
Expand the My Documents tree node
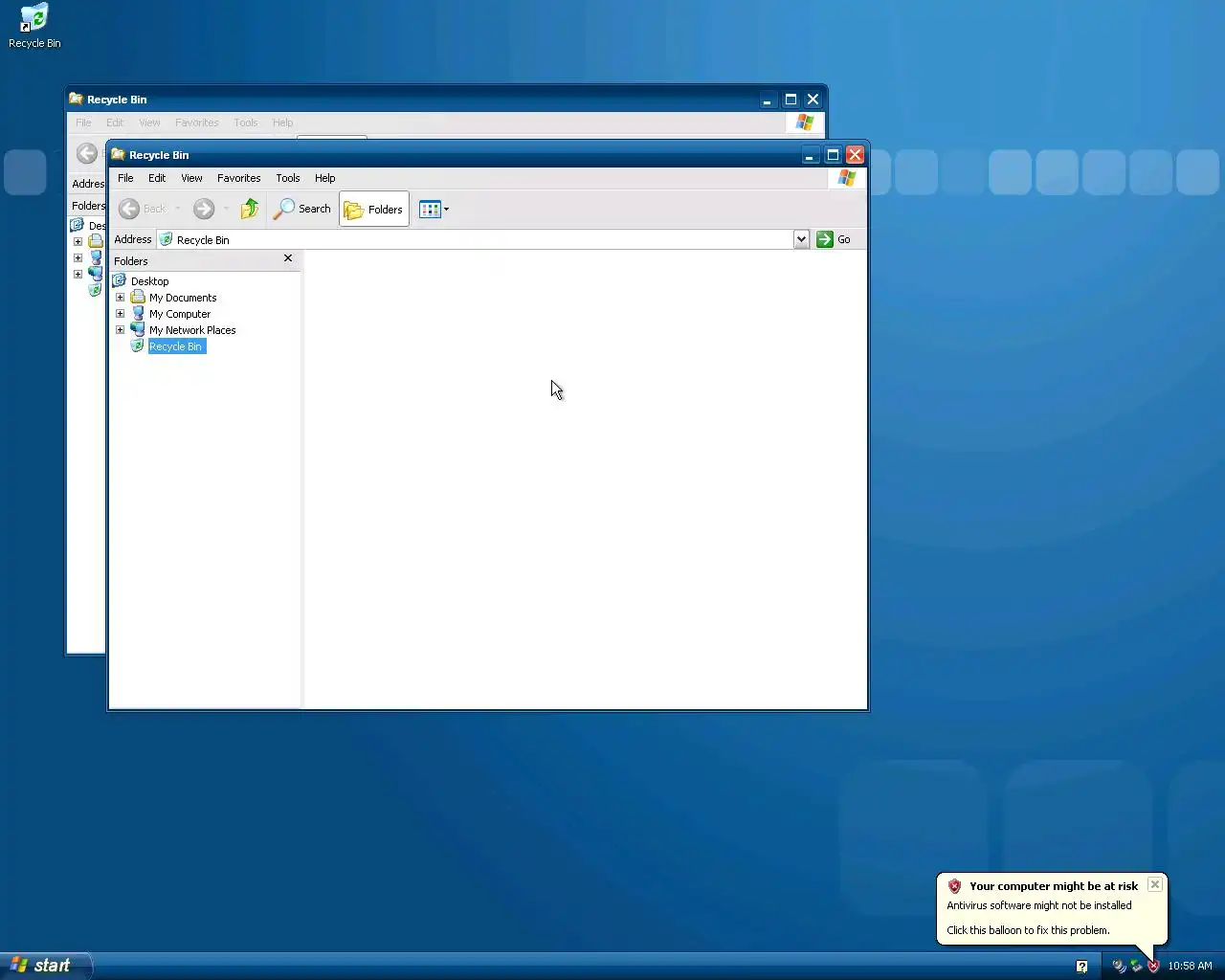click(x=121, y=298)
